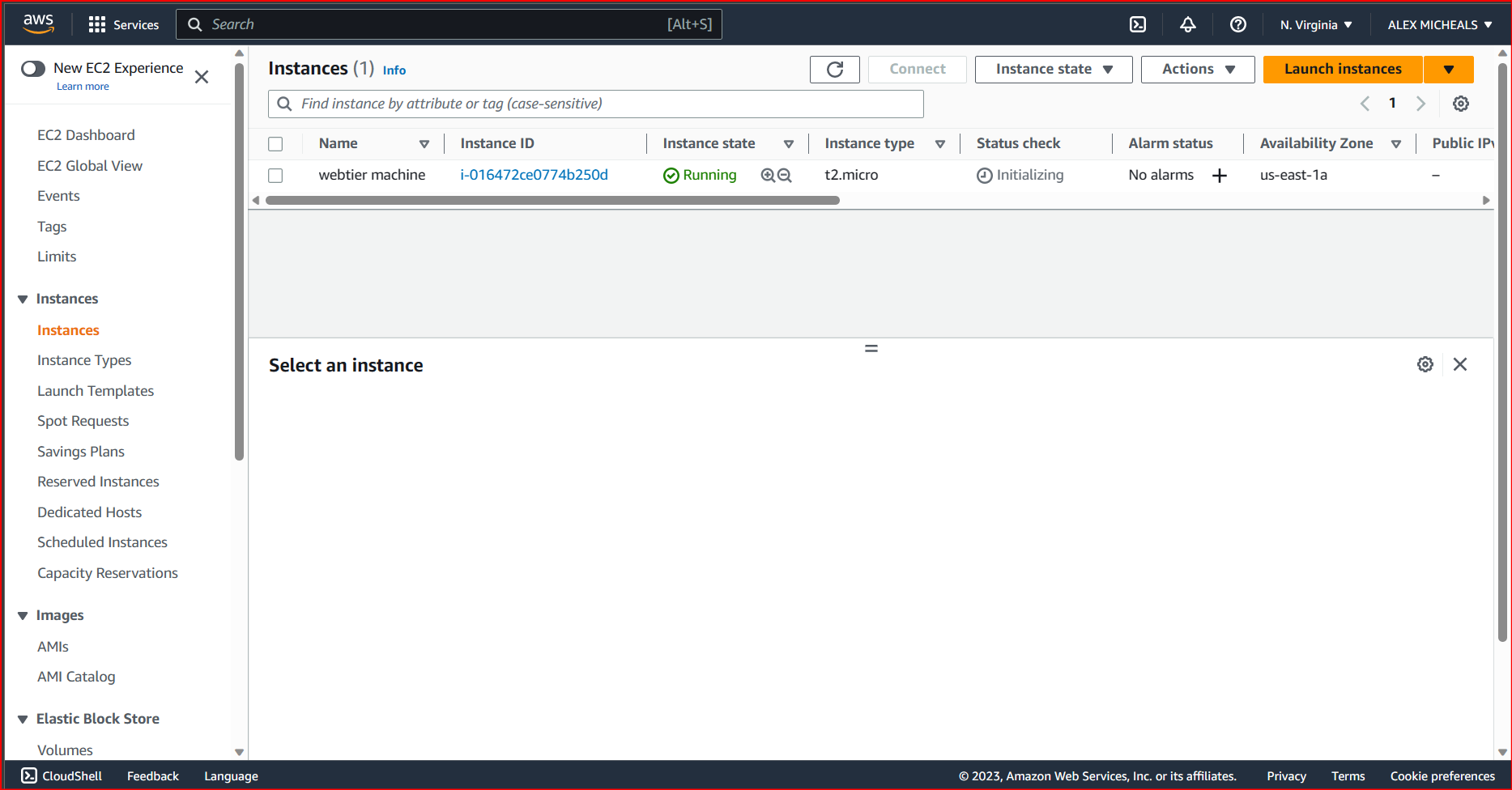Open the AWS help panel
Screen dimensions: 1512x790
tap(1237, 24)
